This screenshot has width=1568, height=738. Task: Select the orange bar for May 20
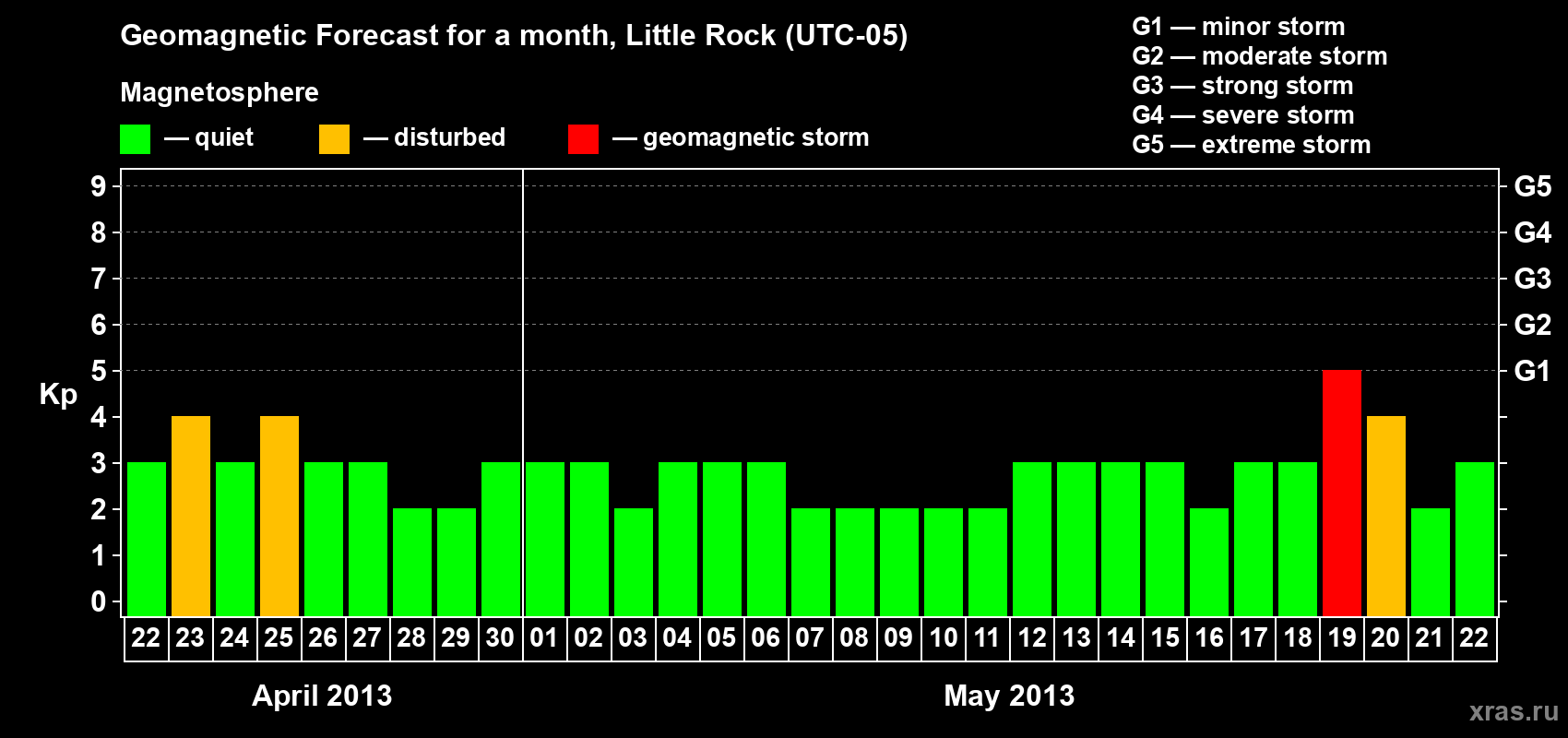(1386, 516)
